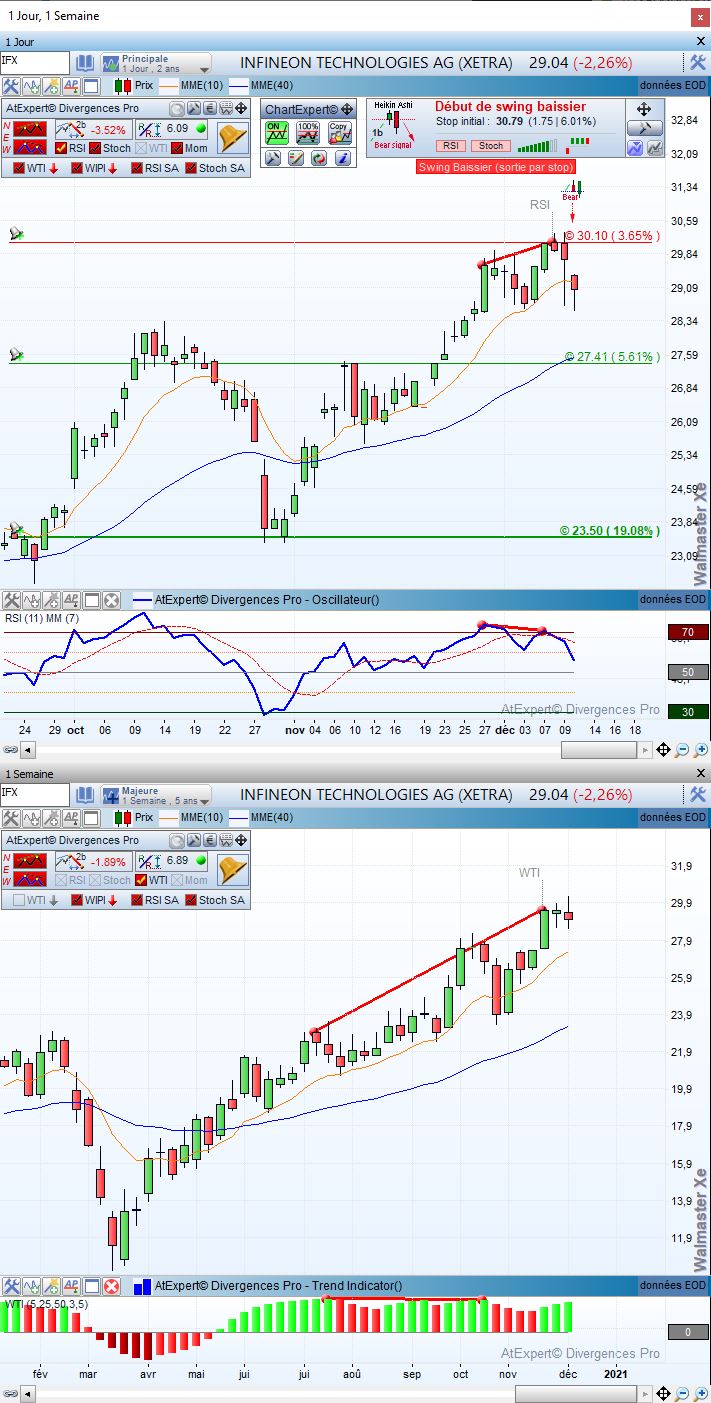Click données EOD label on weekly Trend Indicator
This screenshot has width=711, height=1403.
coord(673,1286)
